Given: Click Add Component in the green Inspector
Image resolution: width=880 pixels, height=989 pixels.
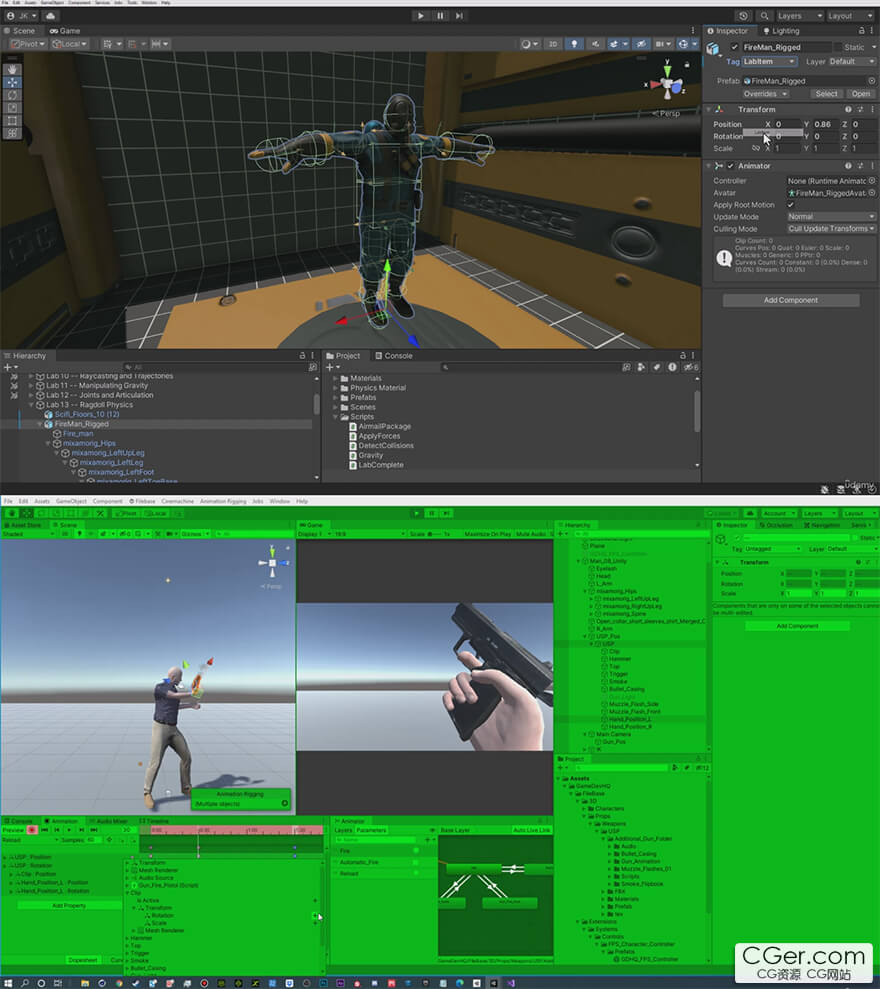Looking at the screenshot, I should point(797,626).
